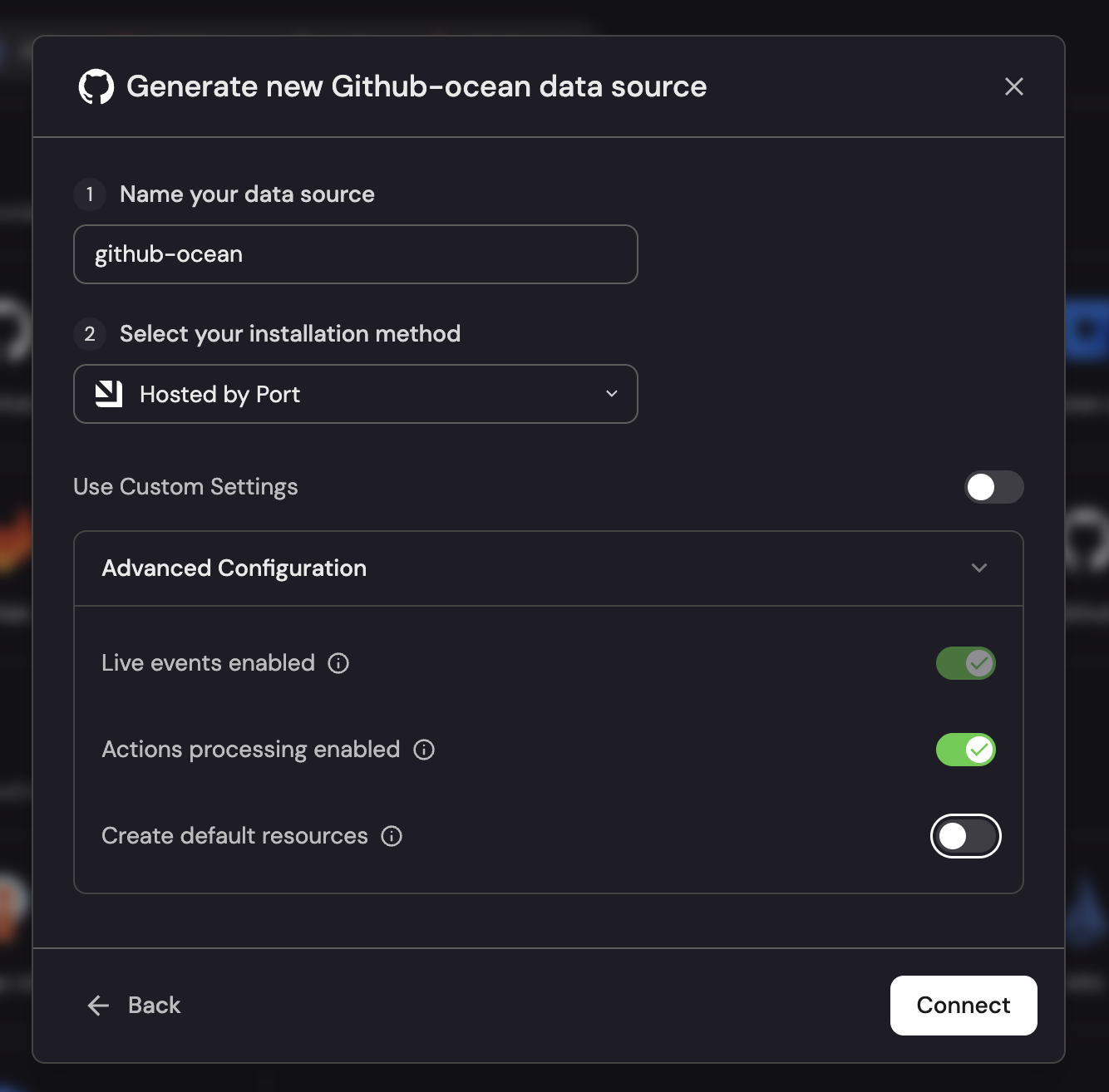Click the Advanced Configuration chevron arrow
This screenshot has height=1092, width=1109.
979,568
